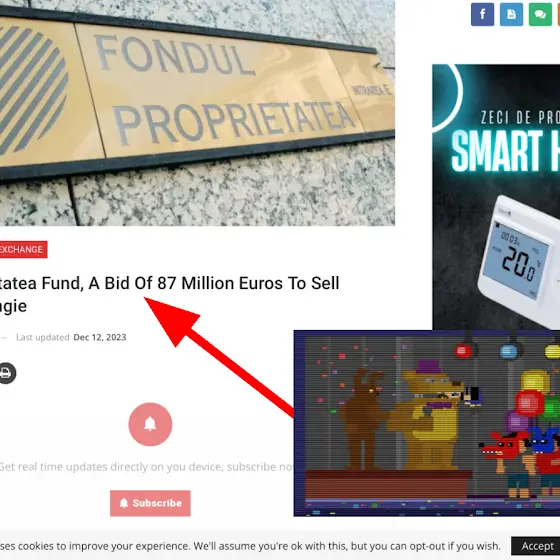The width and height of the screenshot is (560, 560).
Task: Open the SMART H advertisement banner
Action: [496, 197]
